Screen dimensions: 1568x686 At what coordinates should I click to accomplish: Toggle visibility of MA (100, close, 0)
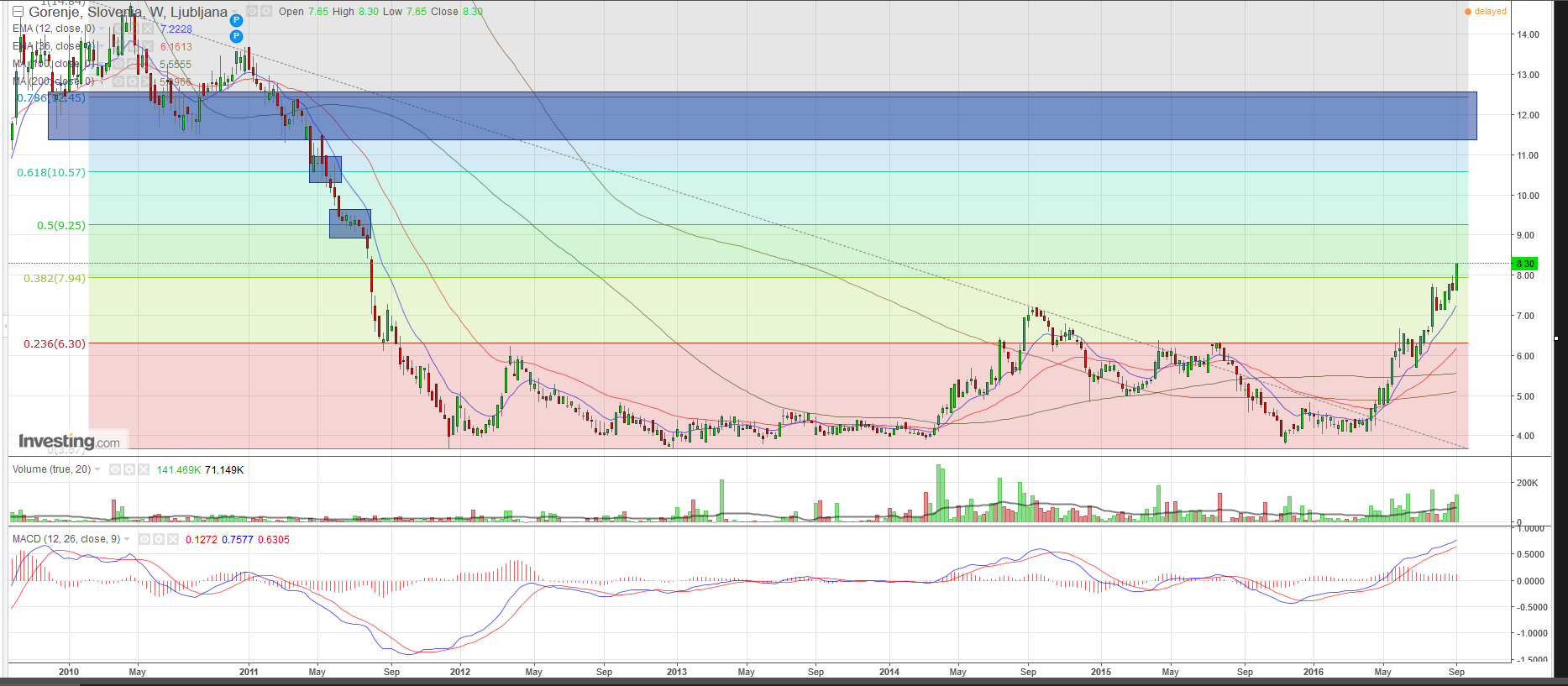(118, 64)
